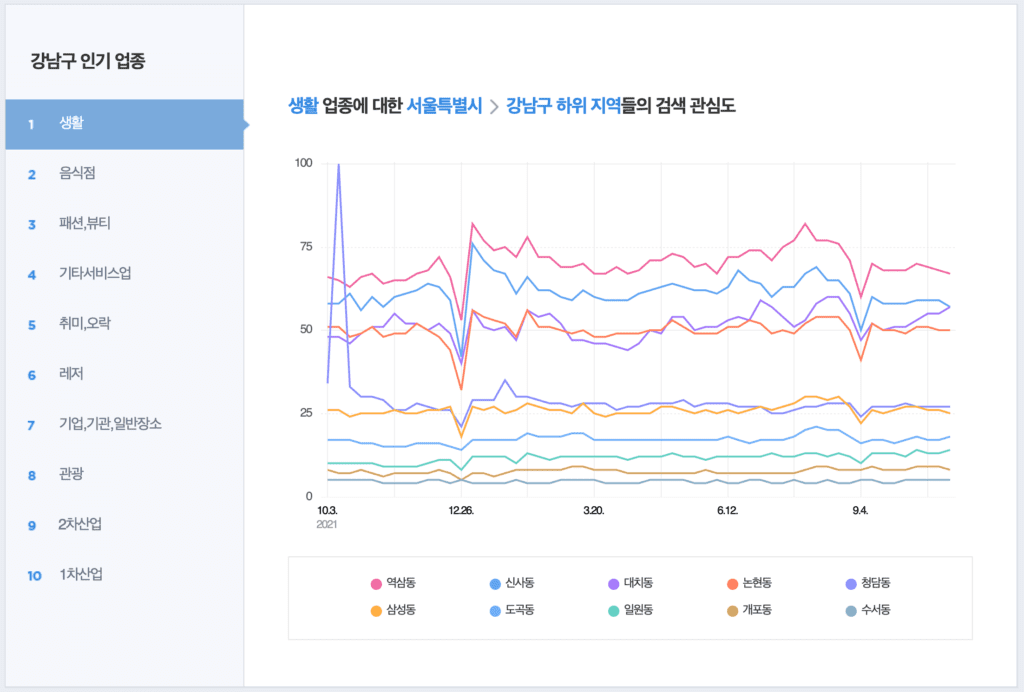1024x692 pixels.
Task: Click the 강남구 인기 업종 heading
Action: (88, 61)
